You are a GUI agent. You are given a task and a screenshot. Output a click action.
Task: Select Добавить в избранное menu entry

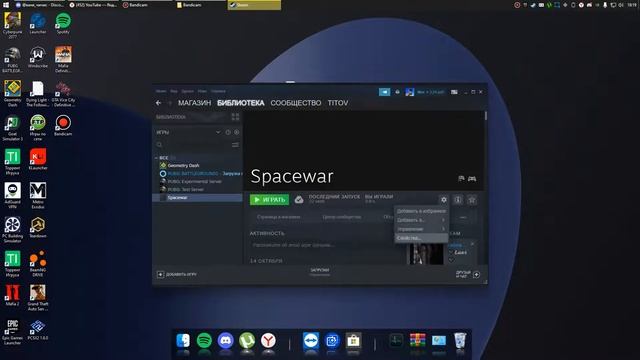(421, 211)
